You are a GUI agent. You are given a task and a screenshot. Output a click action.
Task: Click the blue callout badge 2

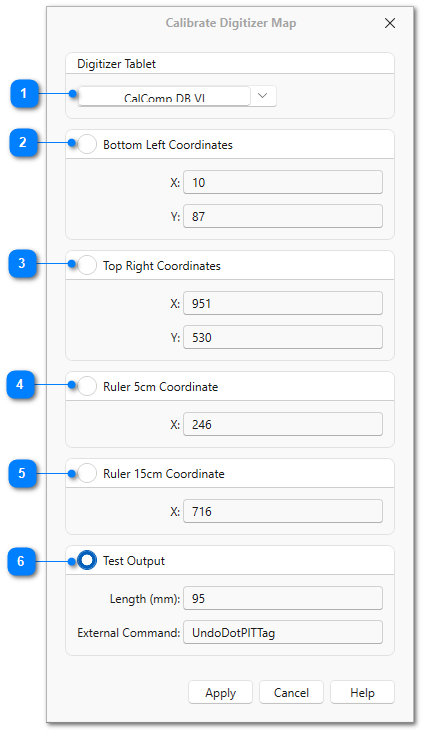tap(23, 142)
